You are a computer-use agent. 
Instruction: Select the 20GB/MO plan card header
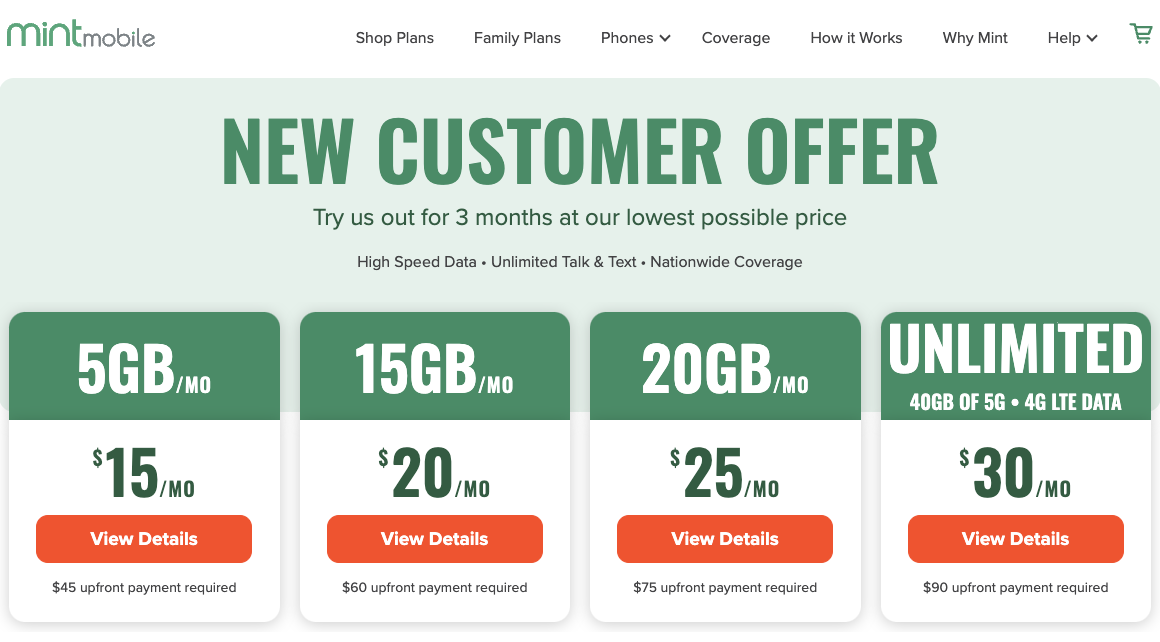click(x=725, y=368)
